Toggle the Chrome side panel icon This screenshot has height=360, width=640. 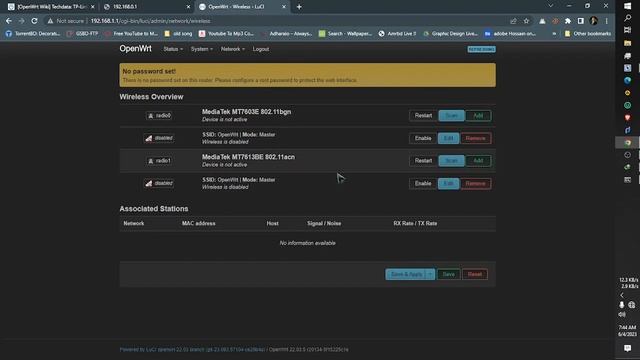pyautogui.click(x=580, y=21)
